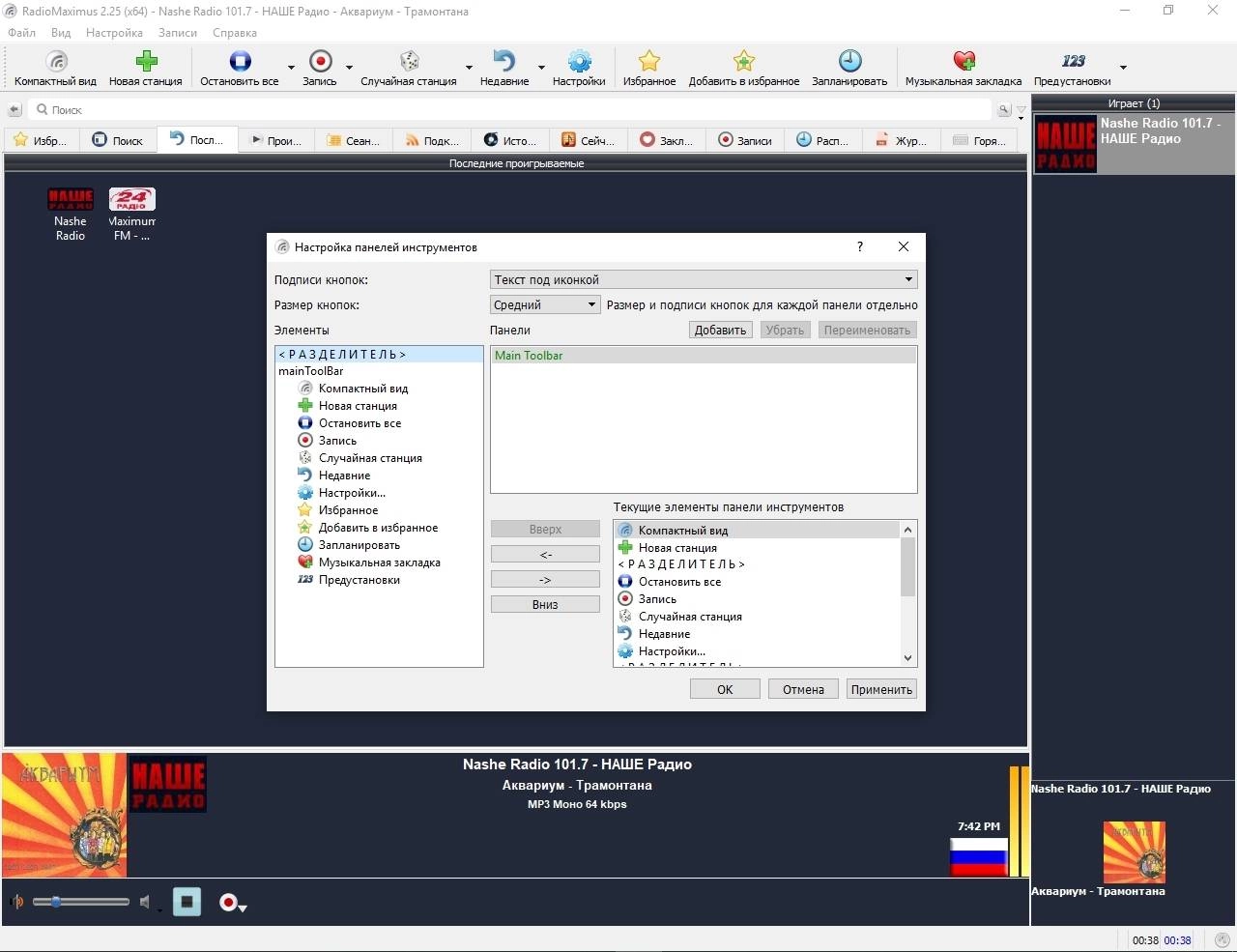
Task: Click Применить button in dialog
Action: tap(881, 689)
